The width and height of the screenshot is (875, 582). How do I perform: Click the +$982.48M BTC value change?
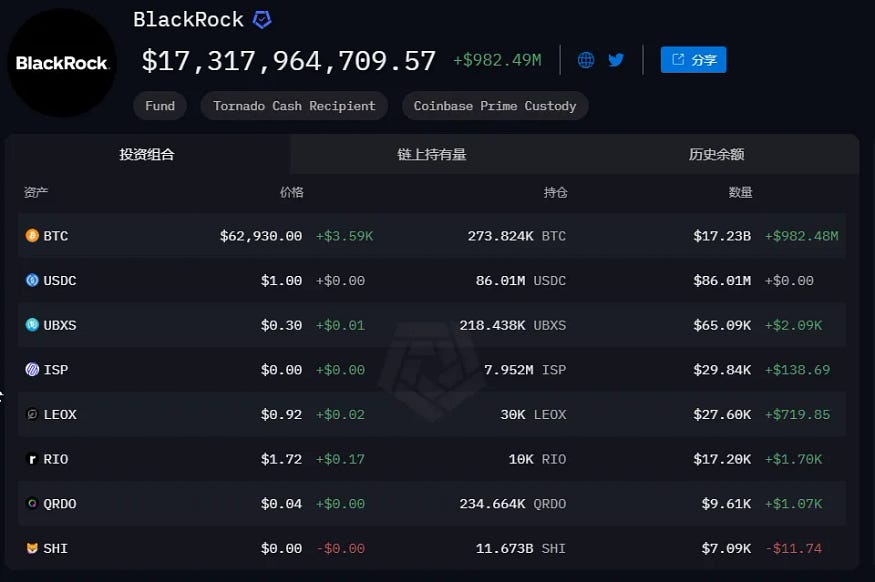pos(801,236)
